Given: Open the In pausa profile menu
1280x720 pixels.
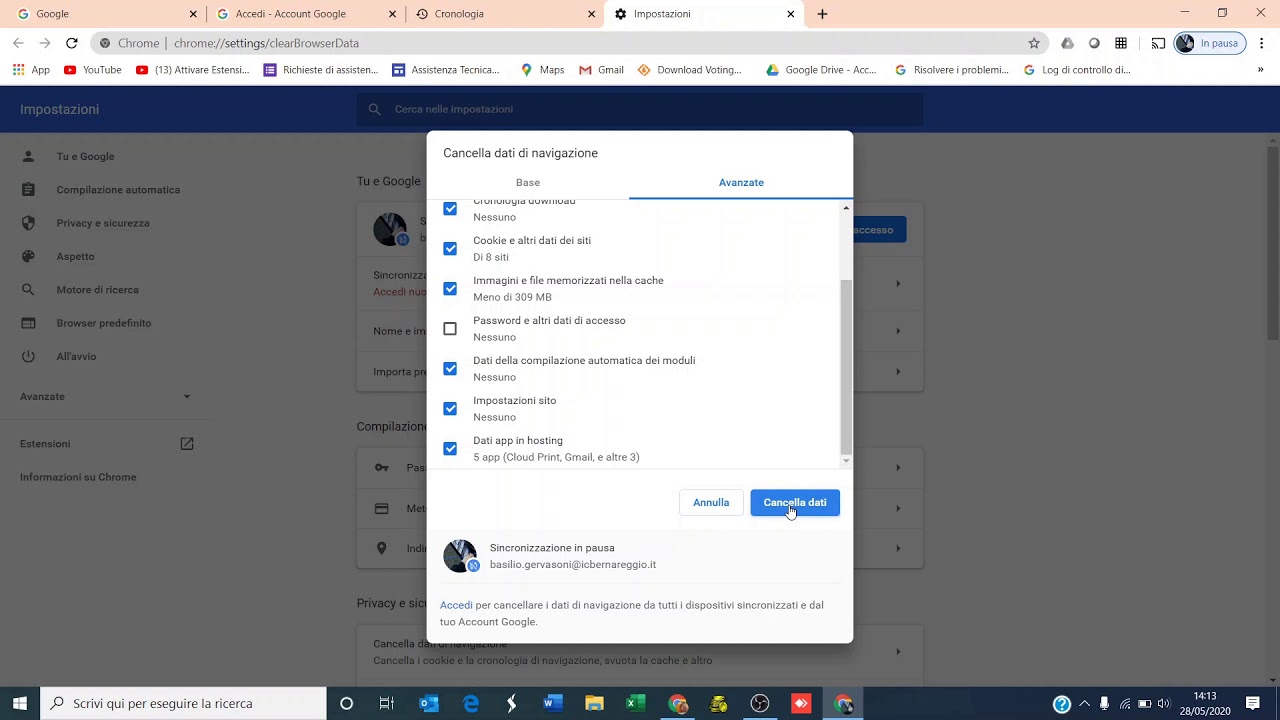Looking at the screenshot, I should coord(1208,43).
